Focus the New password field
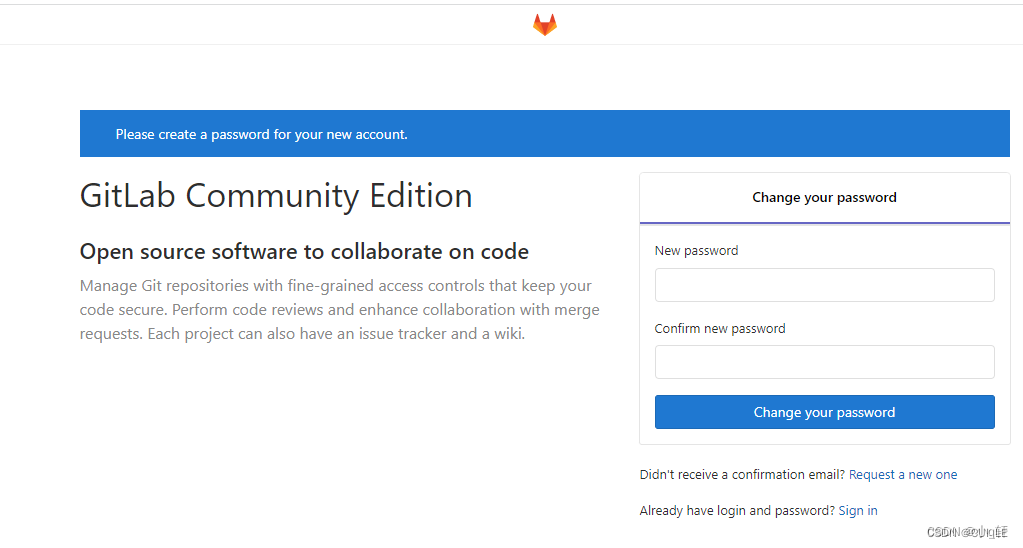Image resolution: width=1023 pixels, height=548 pixels. coord(825,285)
